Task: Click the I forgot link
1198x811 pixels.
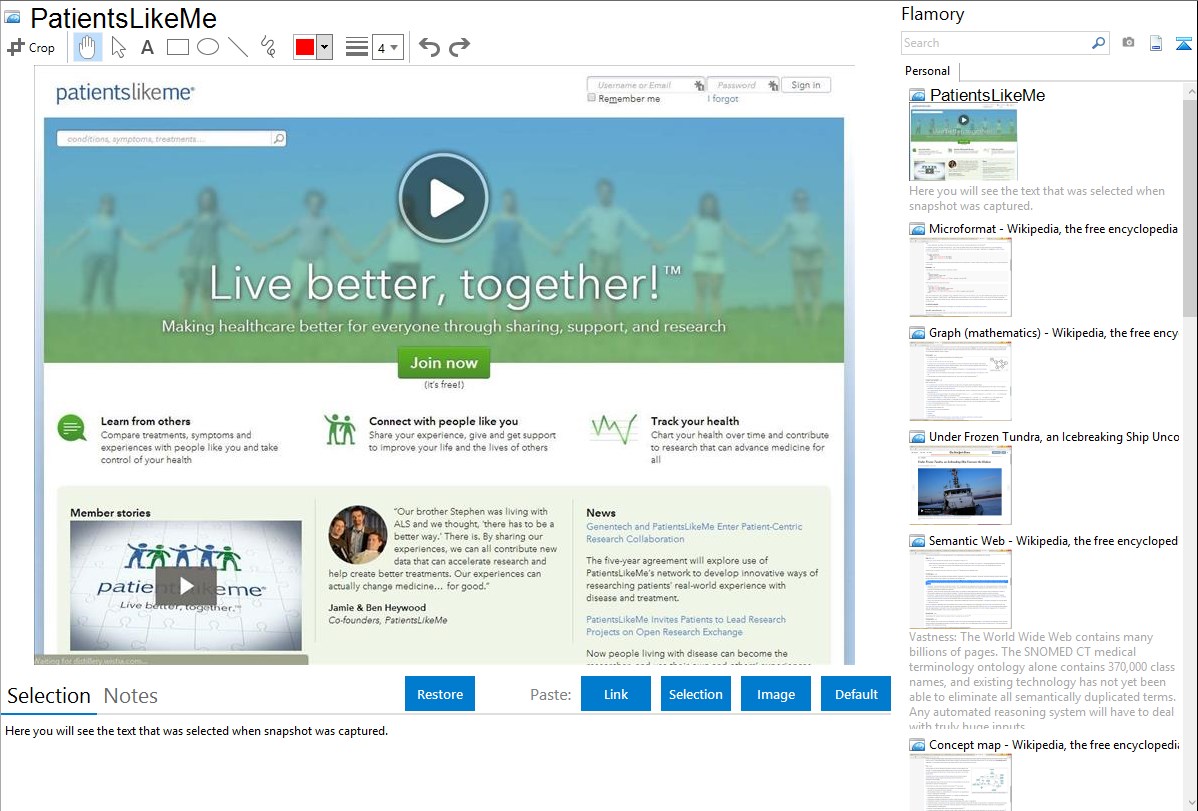Action: click(x=723, y=99)
